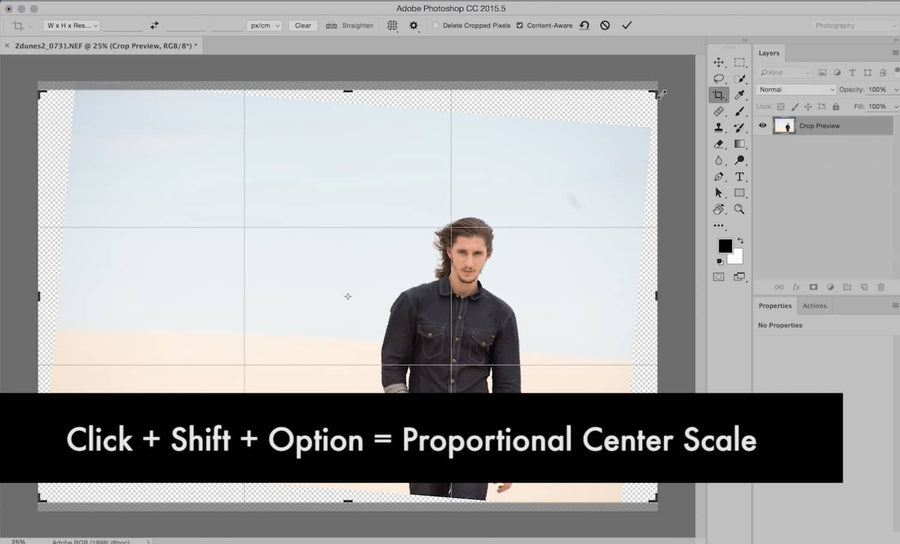Image resolution: width=900 pixels, height=544 pixels.
Task: Click the Clear button
Action: pos(303,26)
